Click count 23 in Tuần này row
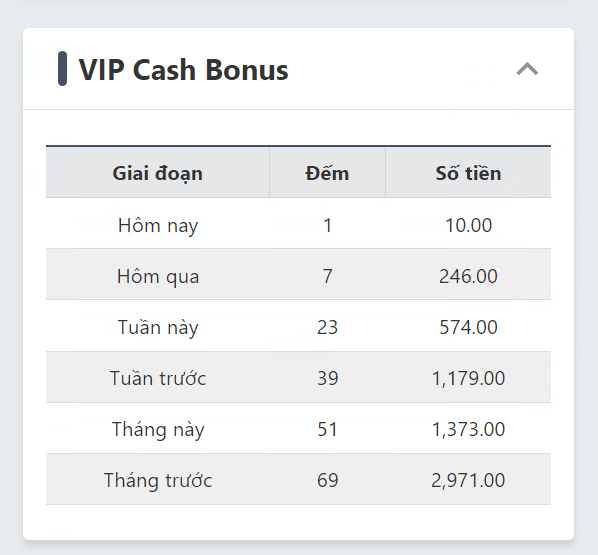598x555 pixels. 327,327
